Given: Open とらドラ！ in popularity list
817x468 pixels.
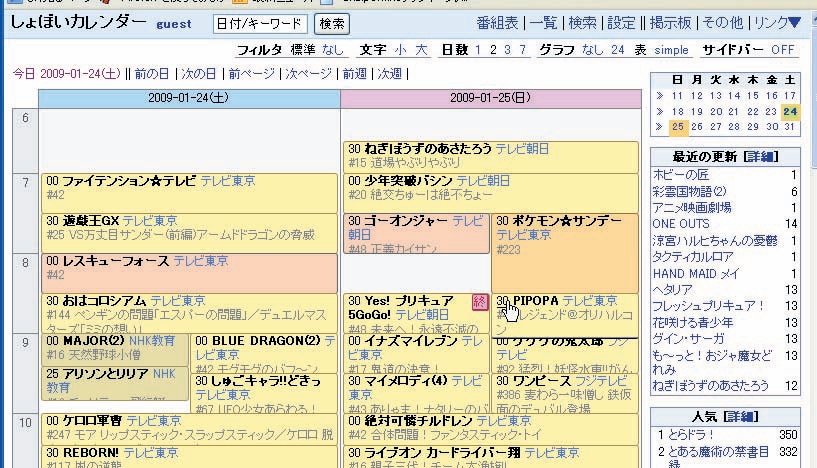Looking at the screenshot, I should 691,434.
